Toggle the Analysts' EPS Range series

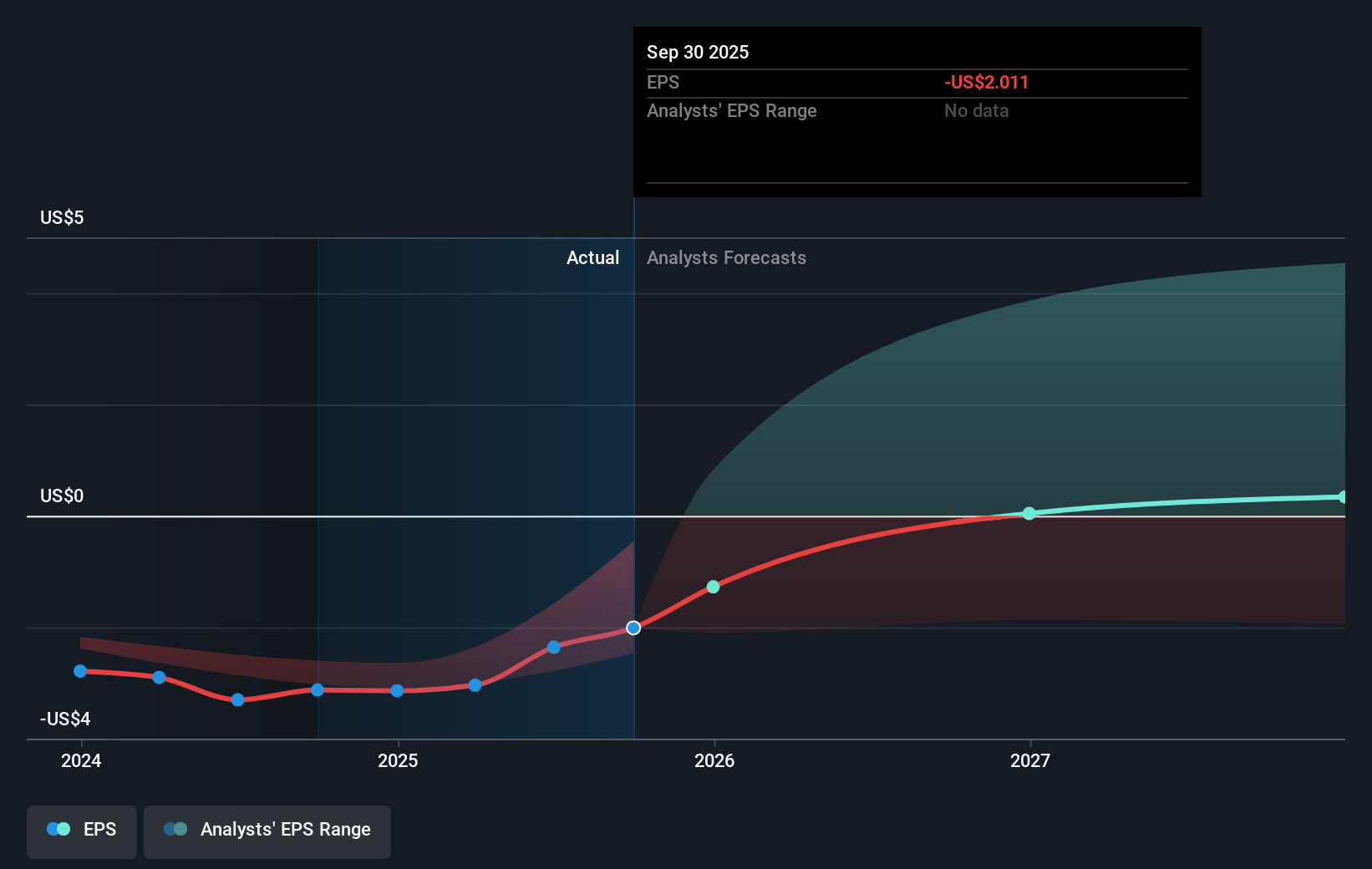(267, 830)
